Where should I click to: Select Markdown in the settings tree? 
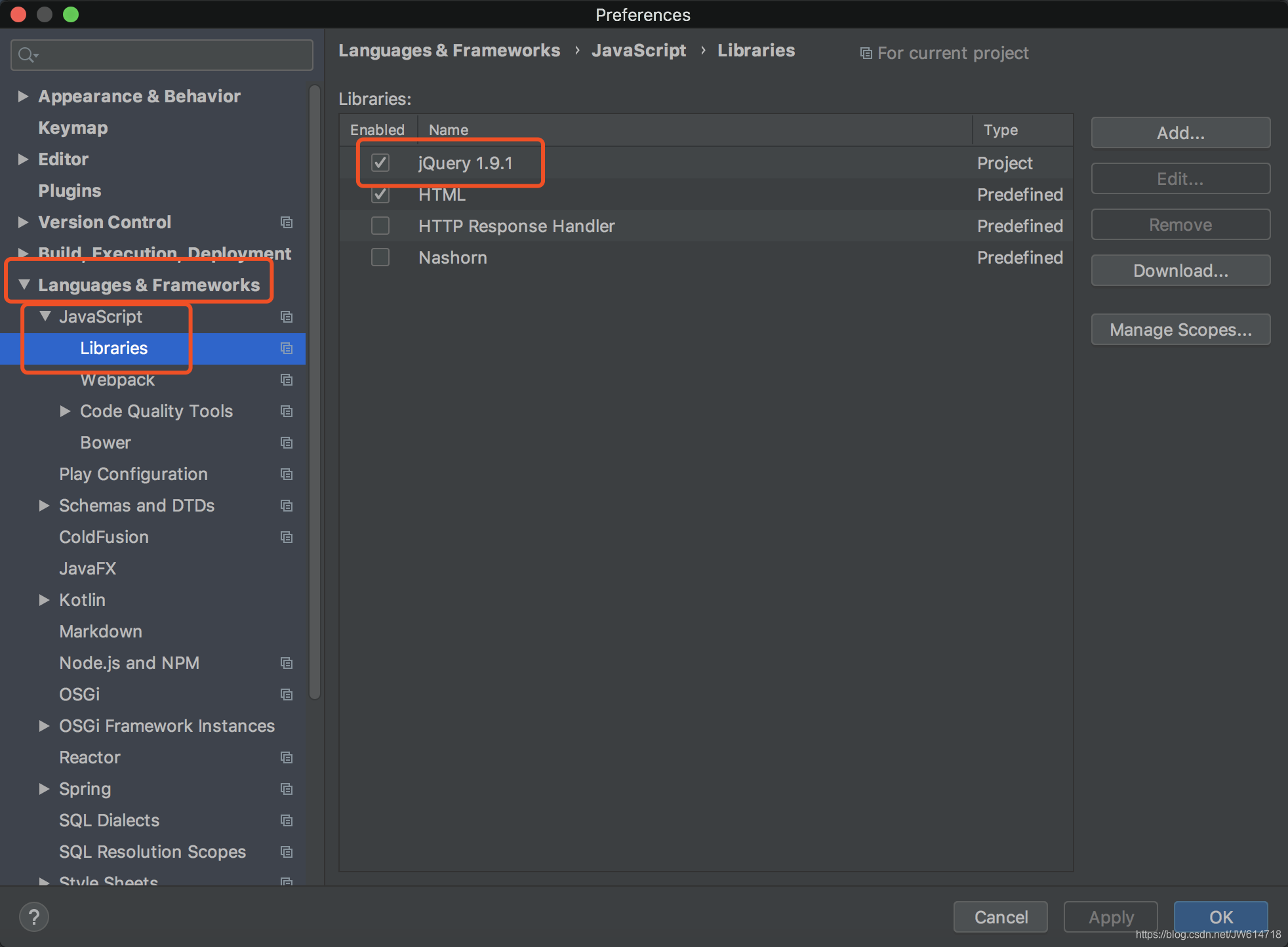coord(100,632)
